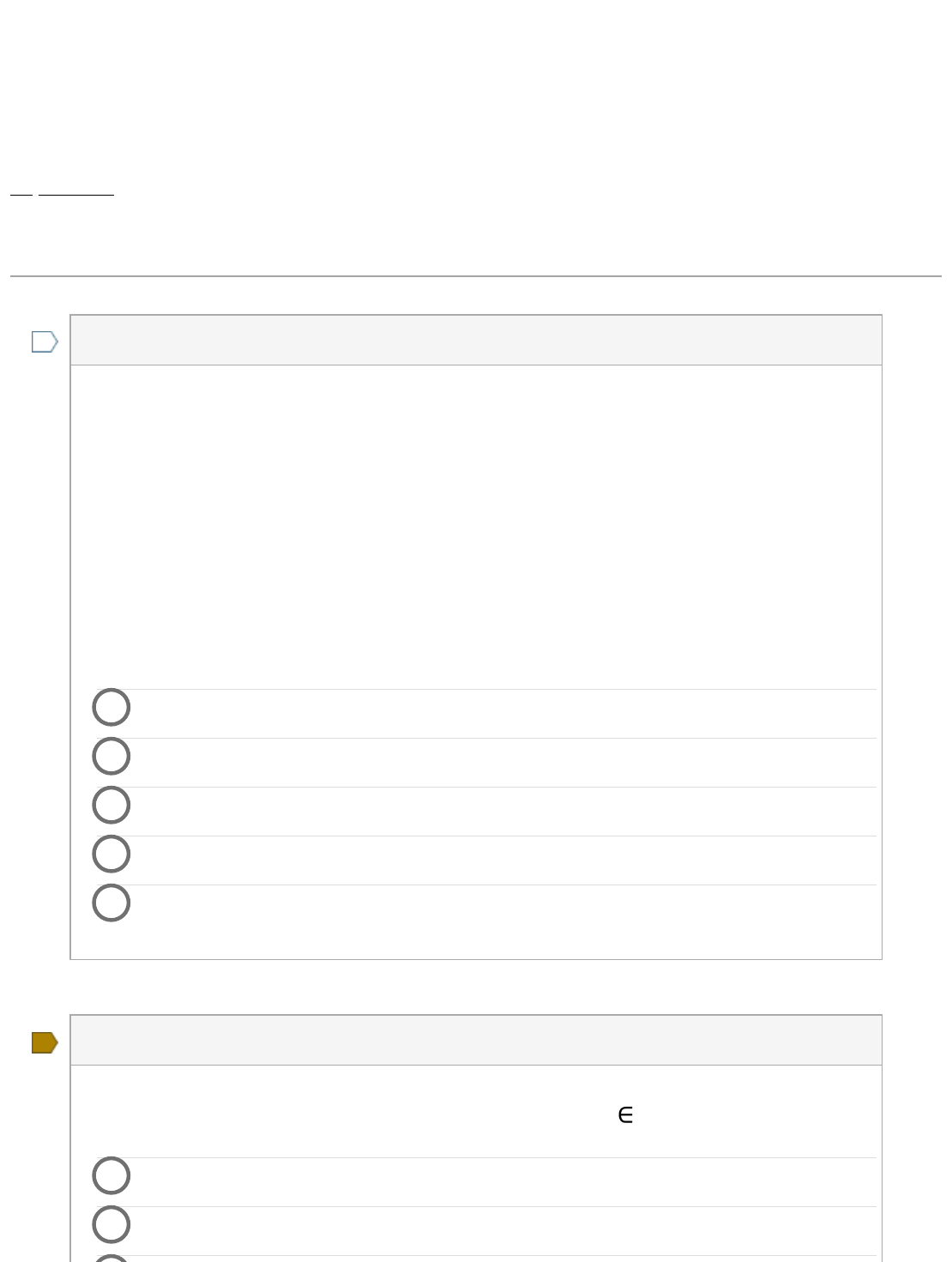The width and height of the screenshot is (952, 1262).
Task: Unflag the second question's gold flag
Action: [x=45, y=1042]
